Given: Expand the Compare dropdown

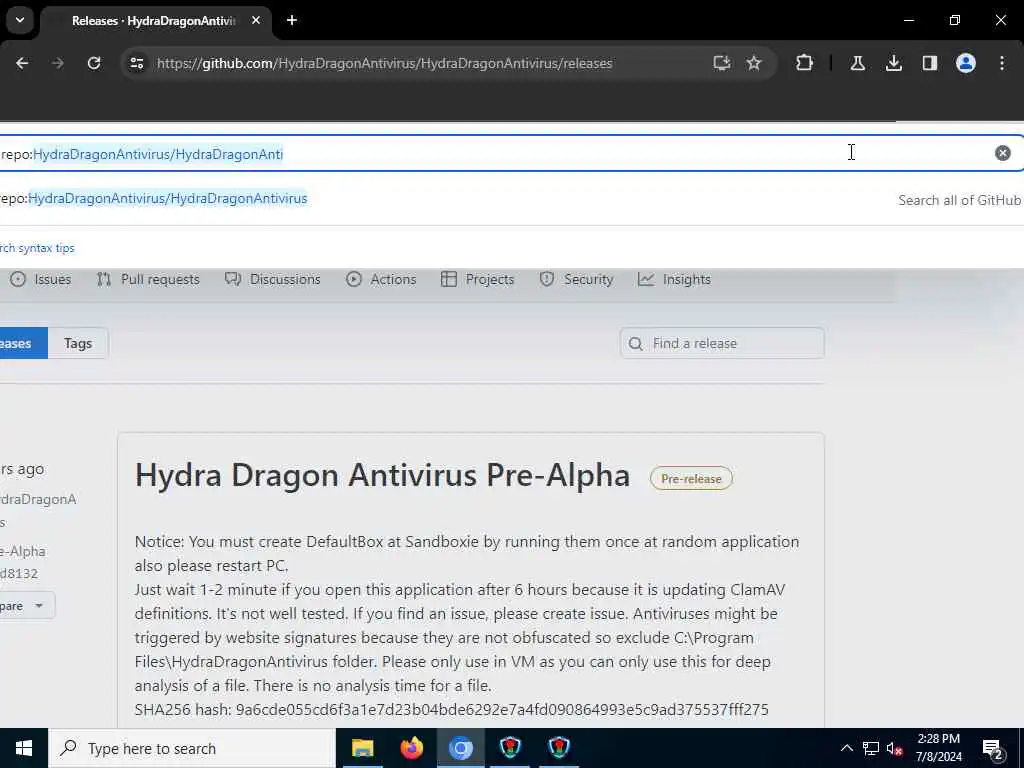Looking at the screenshot, I should coord(26,606).
